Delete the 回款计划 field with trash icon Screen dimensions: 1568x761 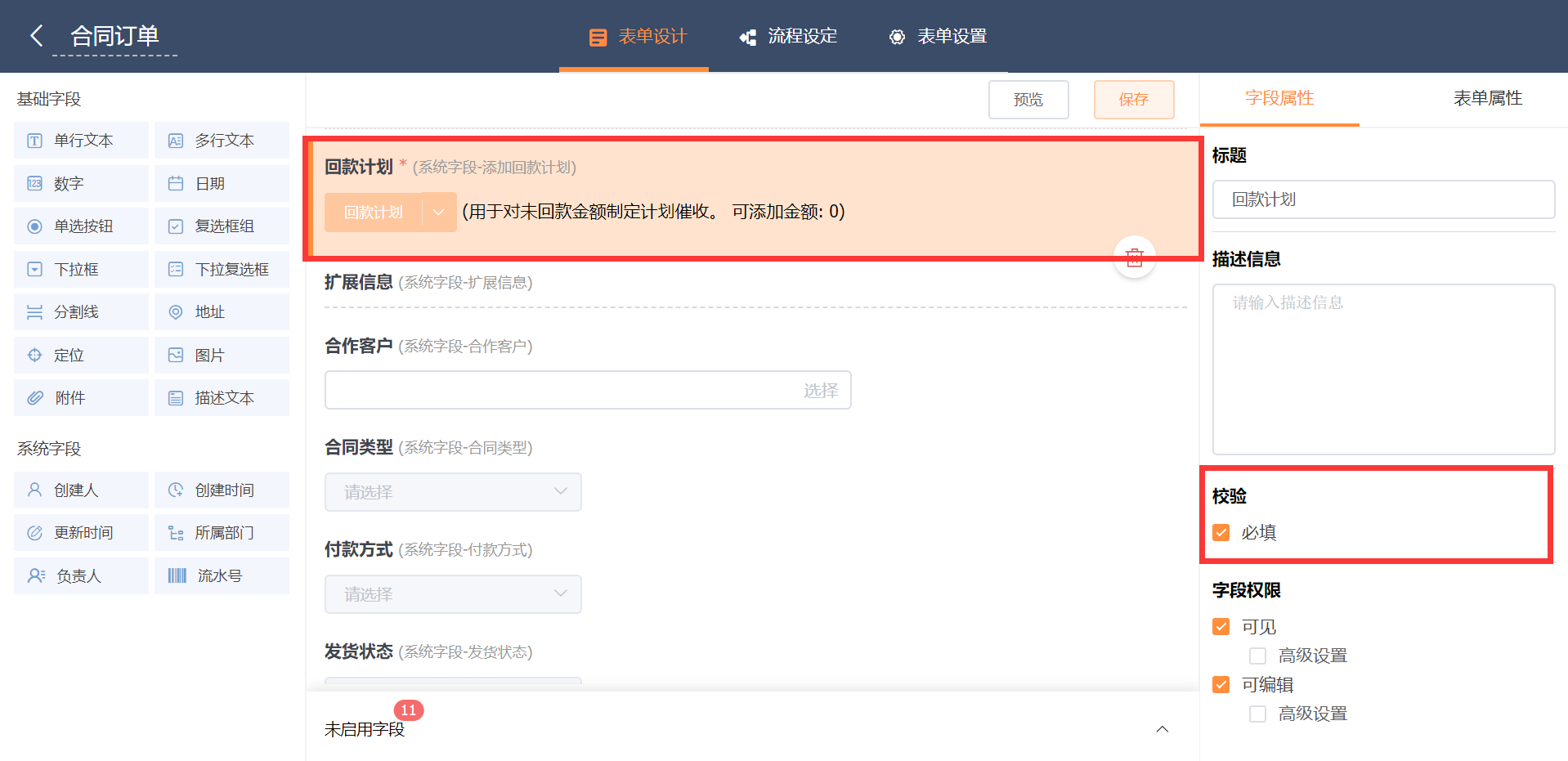pos(1134,257)
